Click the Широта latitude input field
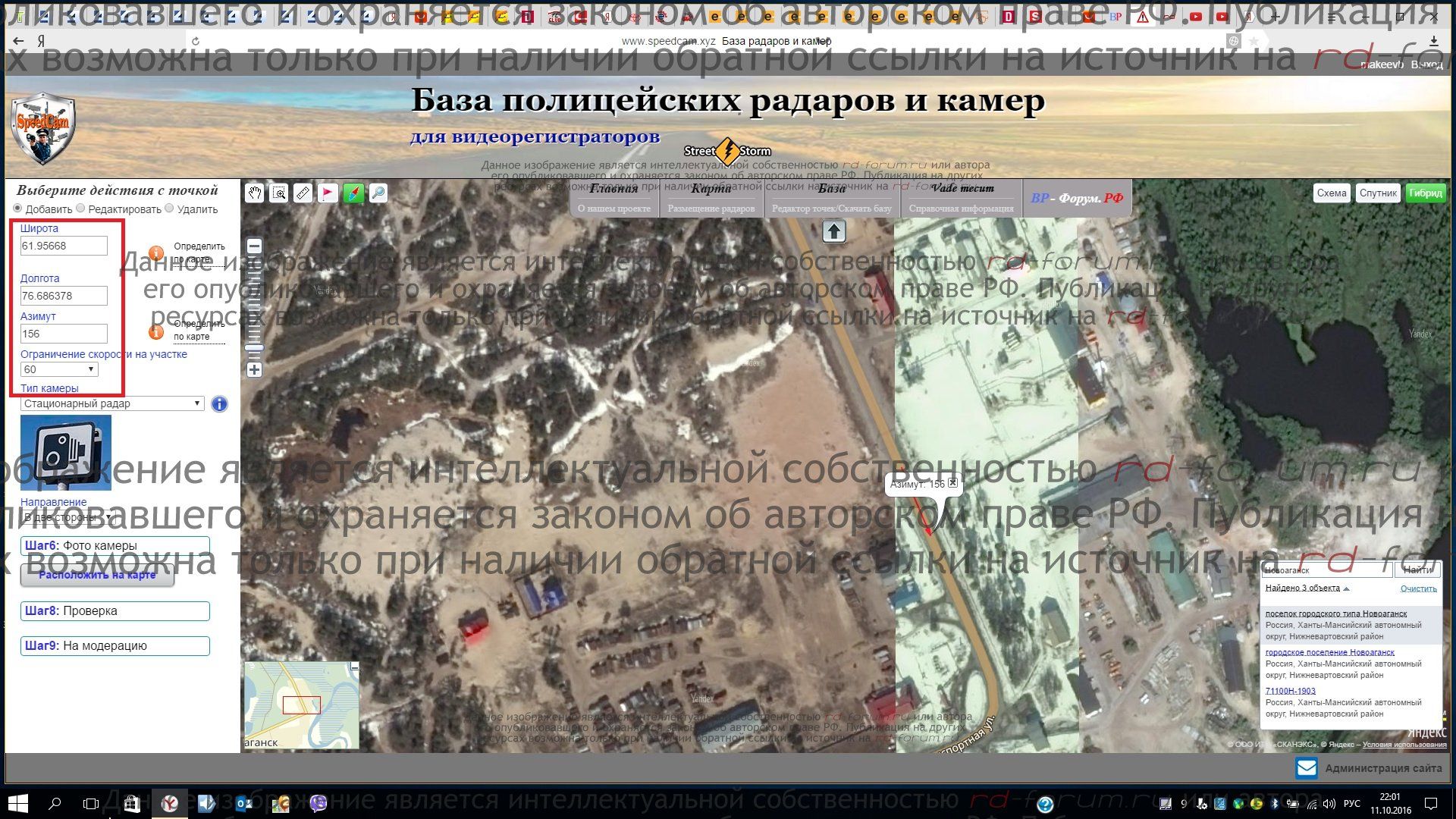The height and width of the screenshot is (819, 1456). (x=64, y=246)
